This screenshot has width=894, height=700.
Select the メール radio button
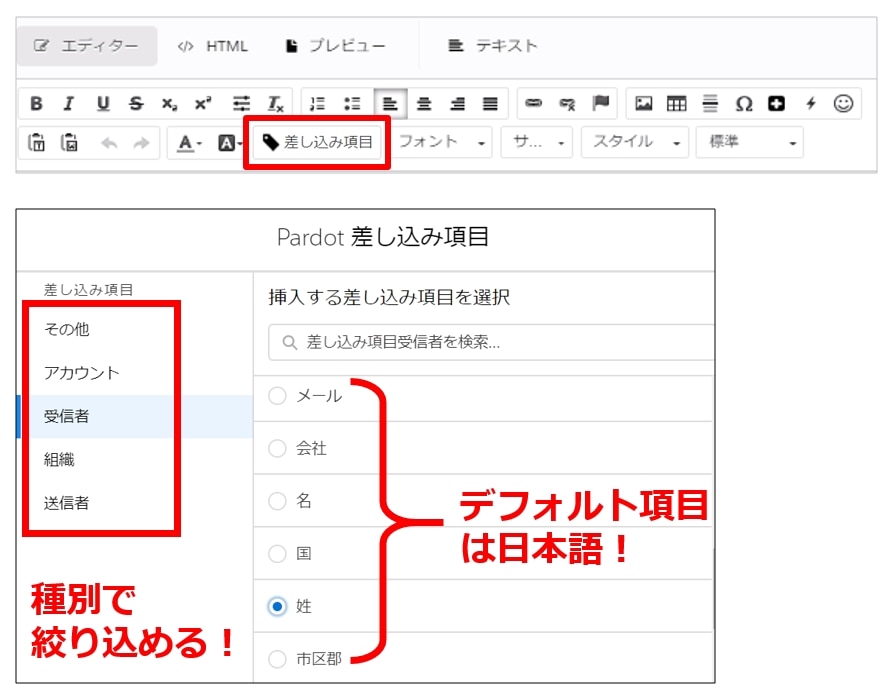(277, 396)
